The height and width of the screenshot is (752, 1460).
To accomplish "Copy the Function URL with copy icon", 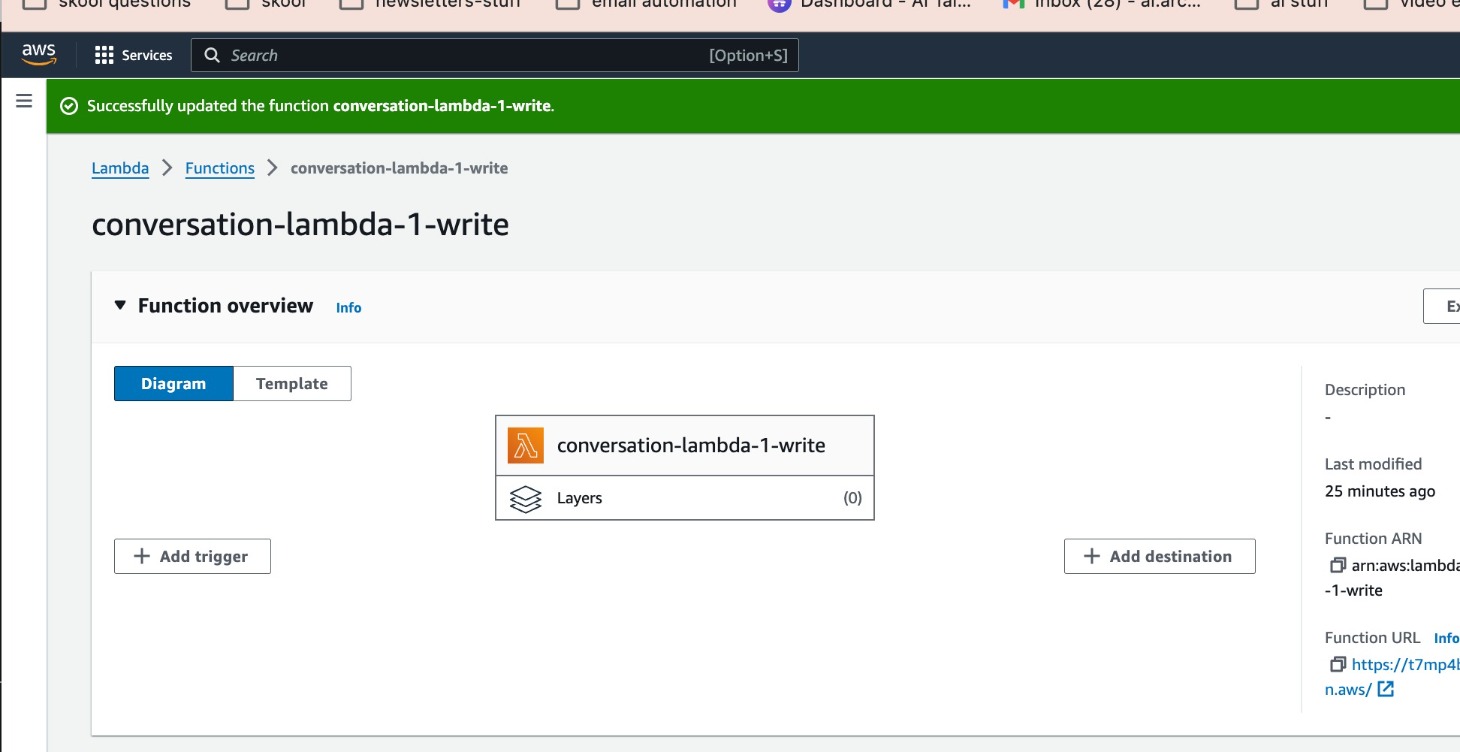I will (1337, 664).
